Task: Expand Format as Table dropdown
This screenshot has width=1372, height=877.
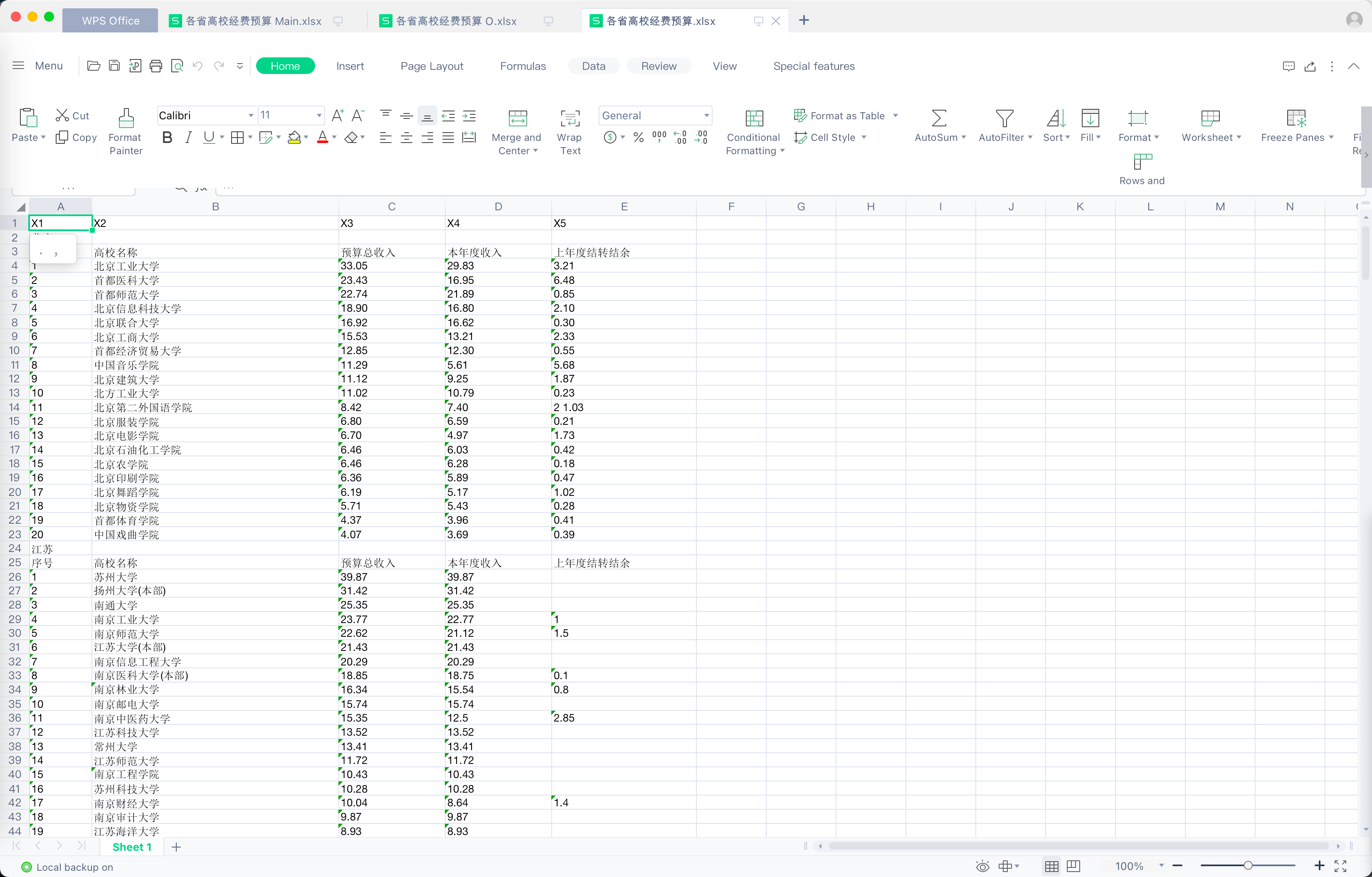Action: pyautogui.click(x=896, y=116)
